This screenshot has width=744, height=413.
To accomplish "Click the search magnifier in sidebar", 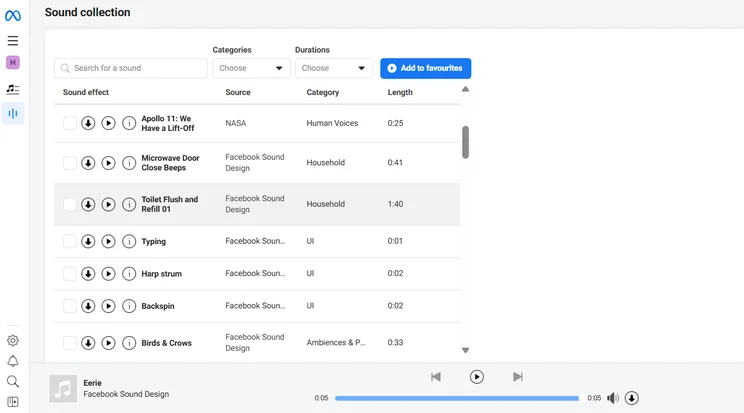I will 13,382.
